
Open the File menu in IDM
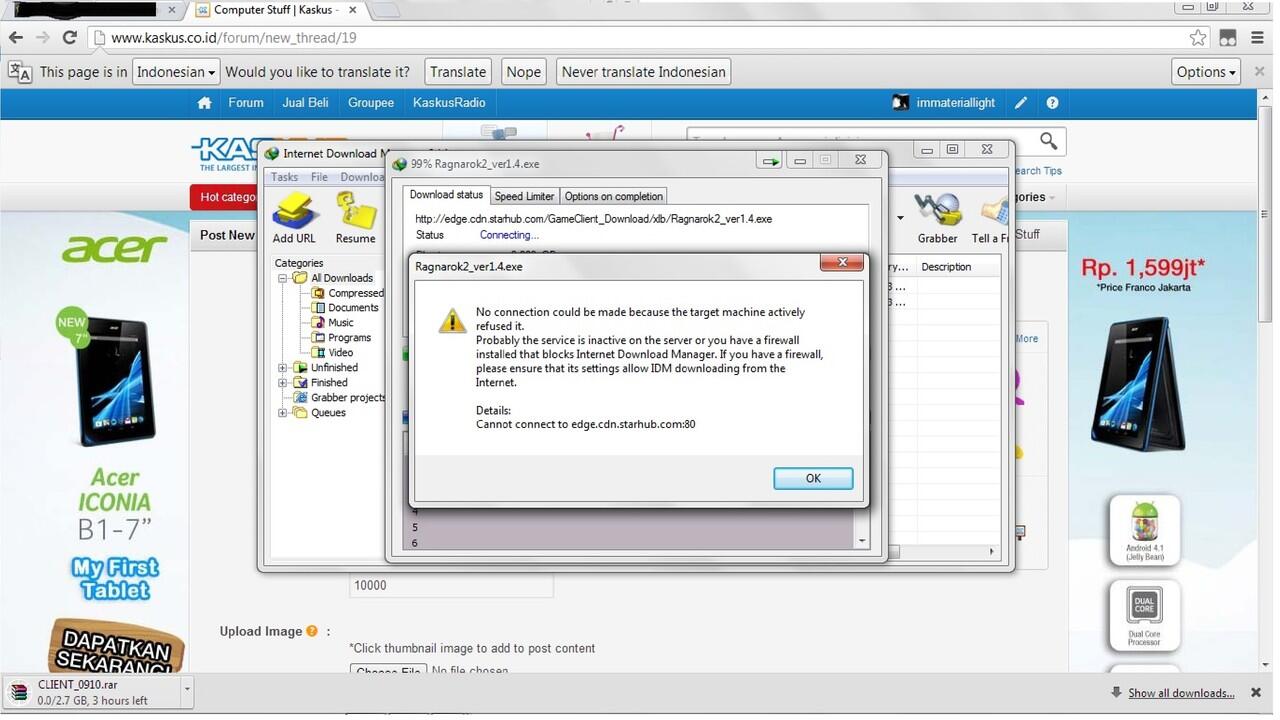pyautogui.click(x=319, y=177)
